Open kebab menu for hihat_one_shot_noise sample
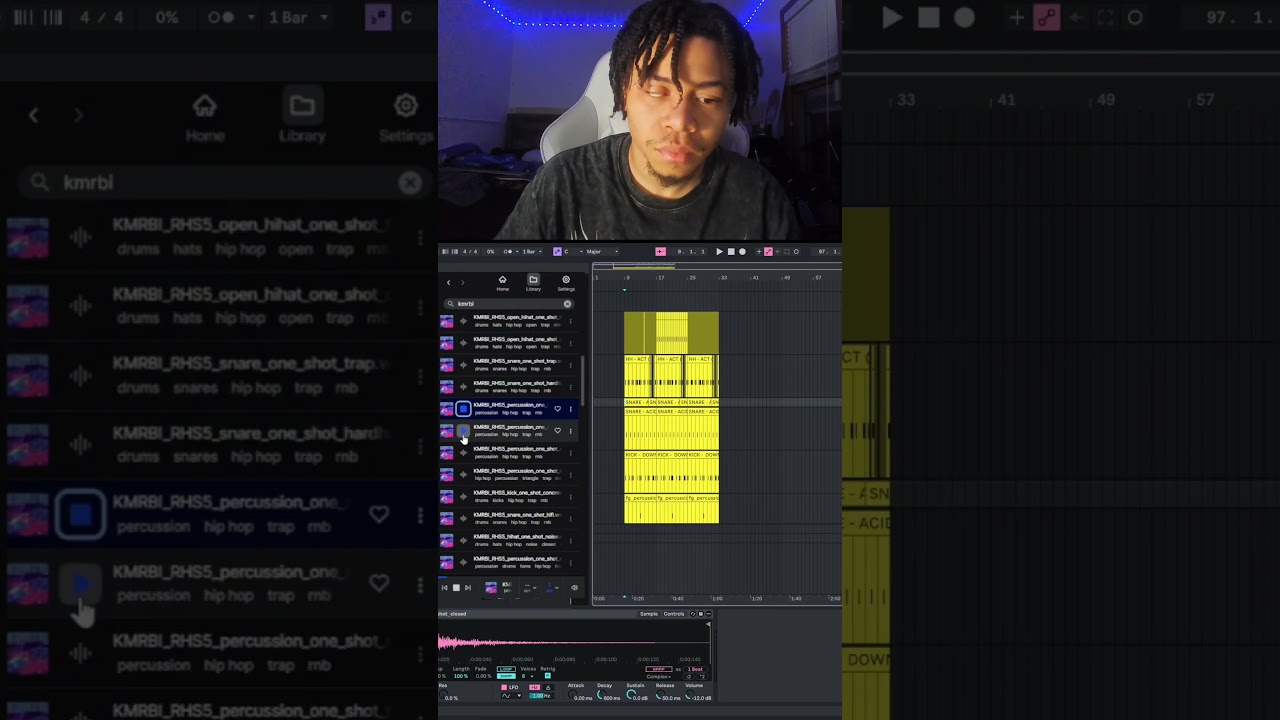 [x=570, y=541]
